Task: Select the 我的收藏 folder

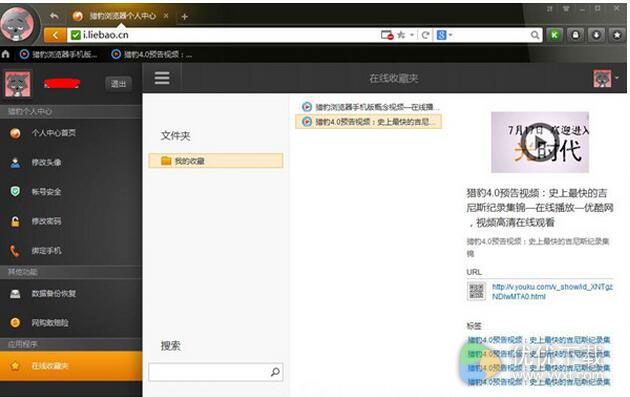Action: tap(216, 161)
